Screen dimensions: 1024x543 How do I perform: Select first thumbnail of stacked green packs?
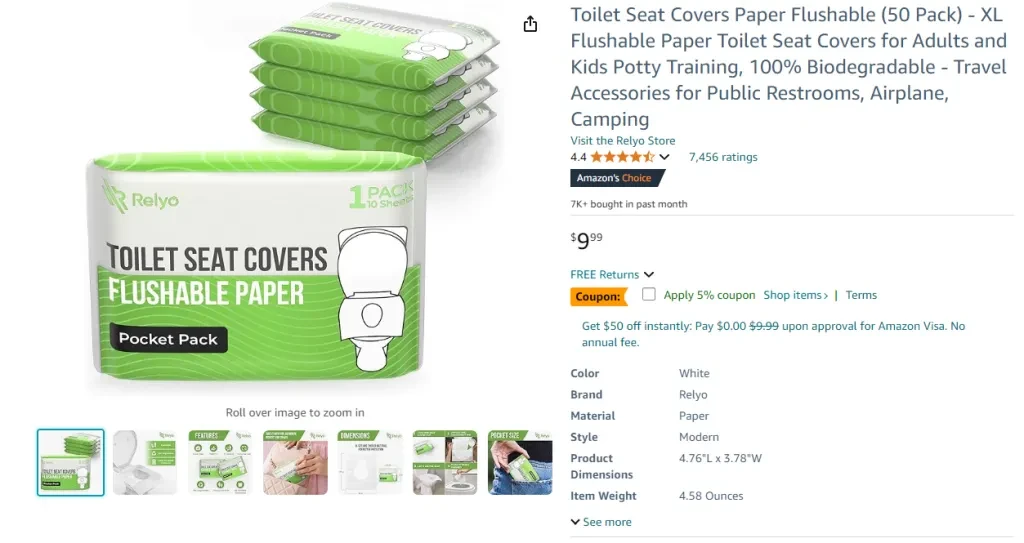click(71, 462)
